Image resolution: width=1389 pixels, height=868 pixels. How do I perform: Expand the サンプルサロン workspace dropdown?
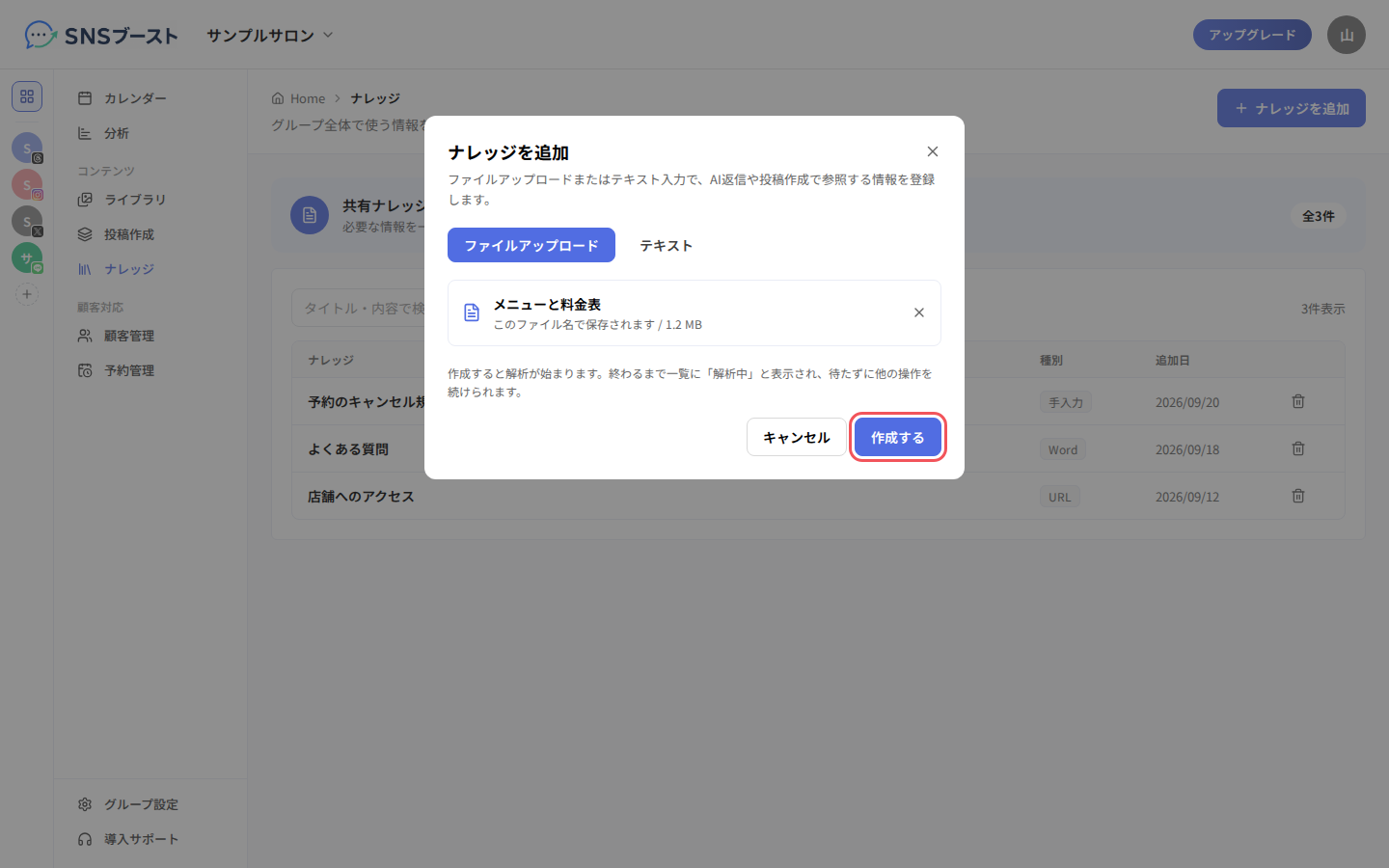[x=269, y=35]
